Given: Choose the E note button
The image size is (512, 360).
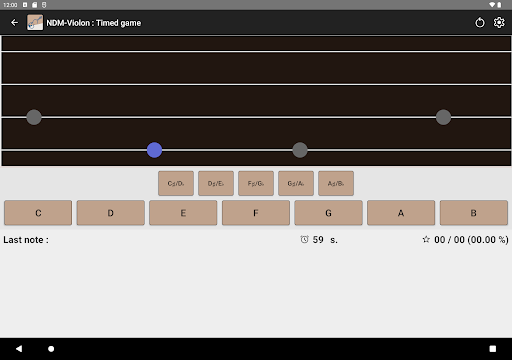Looking at the screenshot, I should click(x=183, y=213).
